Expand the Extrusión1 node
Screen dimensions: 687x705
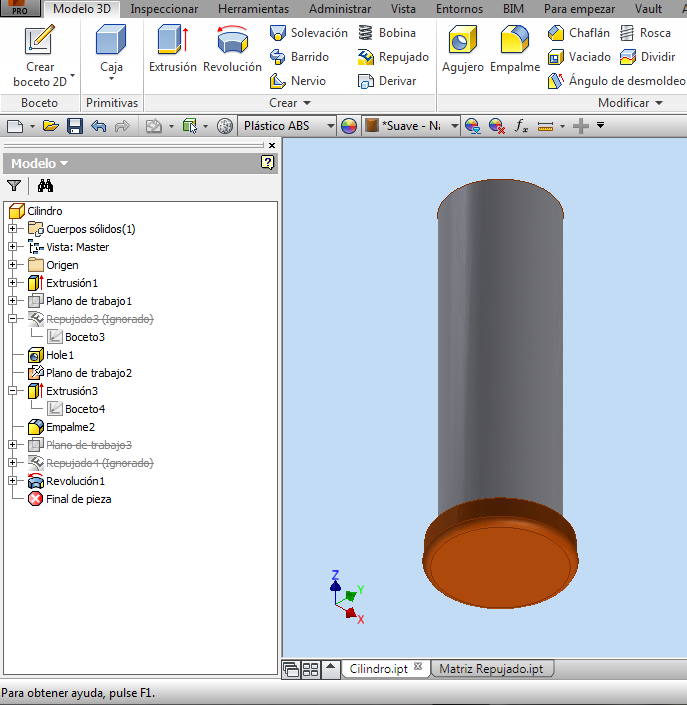tap(13, 283)
